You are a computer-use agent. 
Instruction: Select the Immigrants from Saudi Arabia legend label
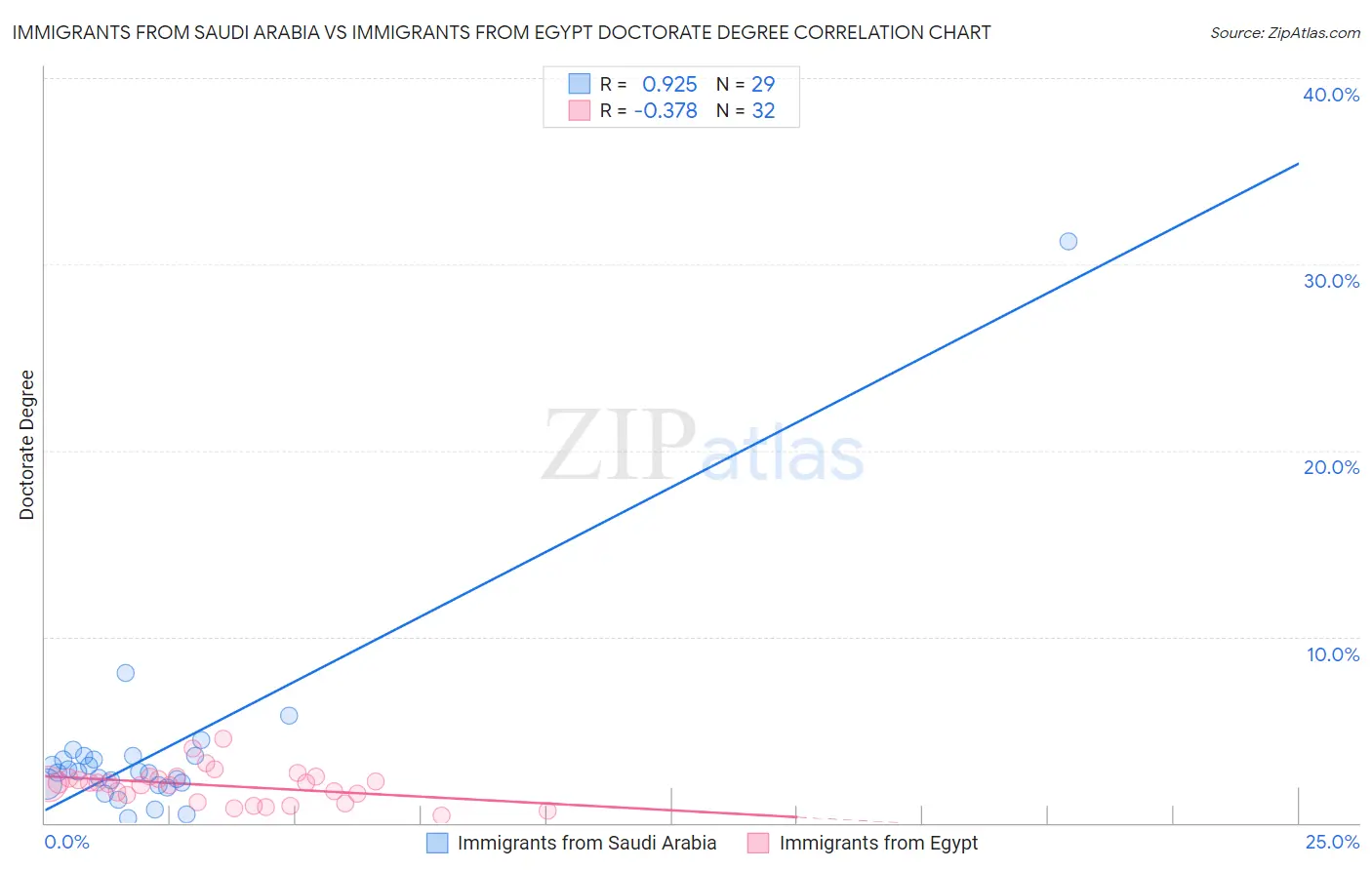(586, 843)
